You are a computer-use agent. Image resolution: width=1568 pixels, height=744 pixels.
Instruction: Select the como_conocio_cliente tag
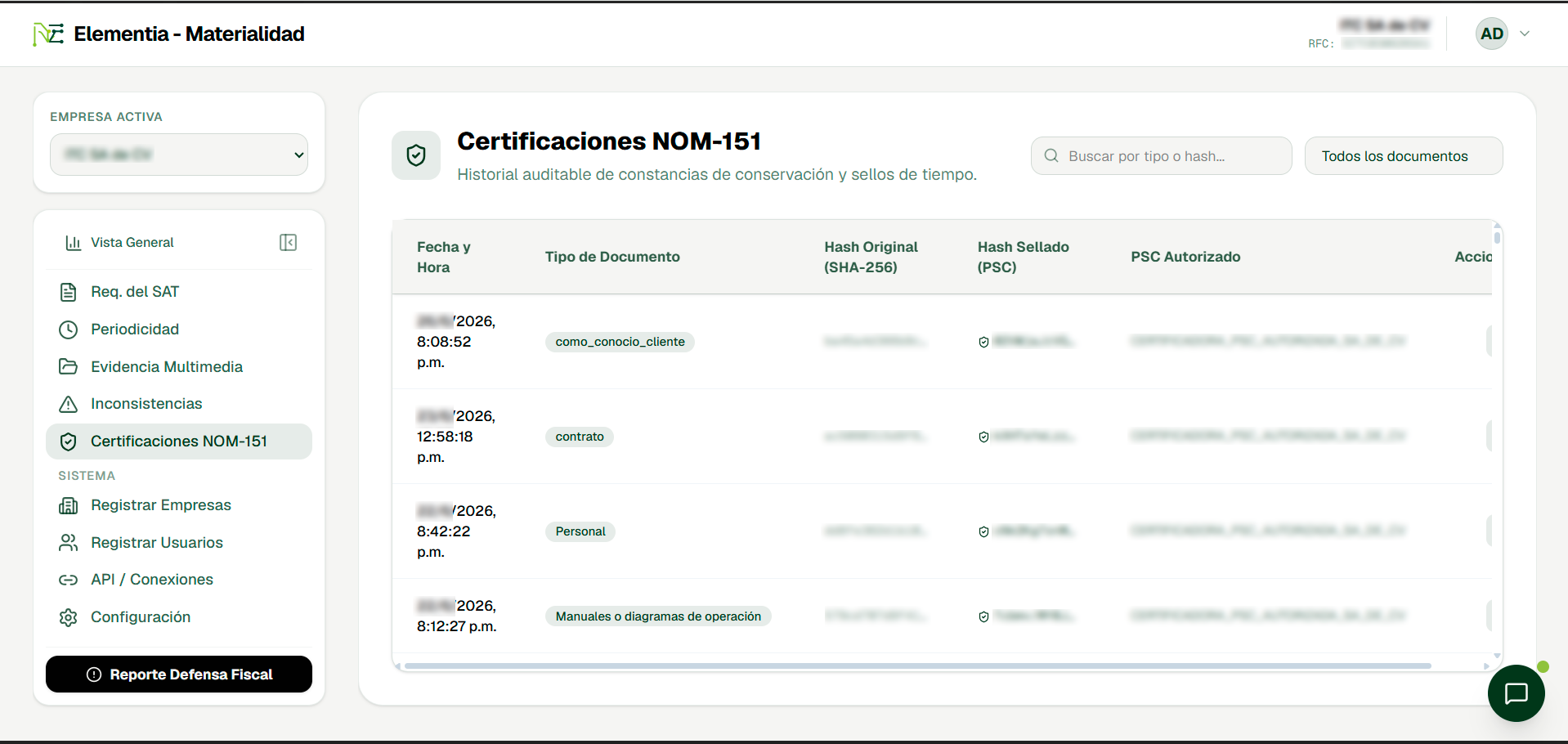click(x=620, y=342)
